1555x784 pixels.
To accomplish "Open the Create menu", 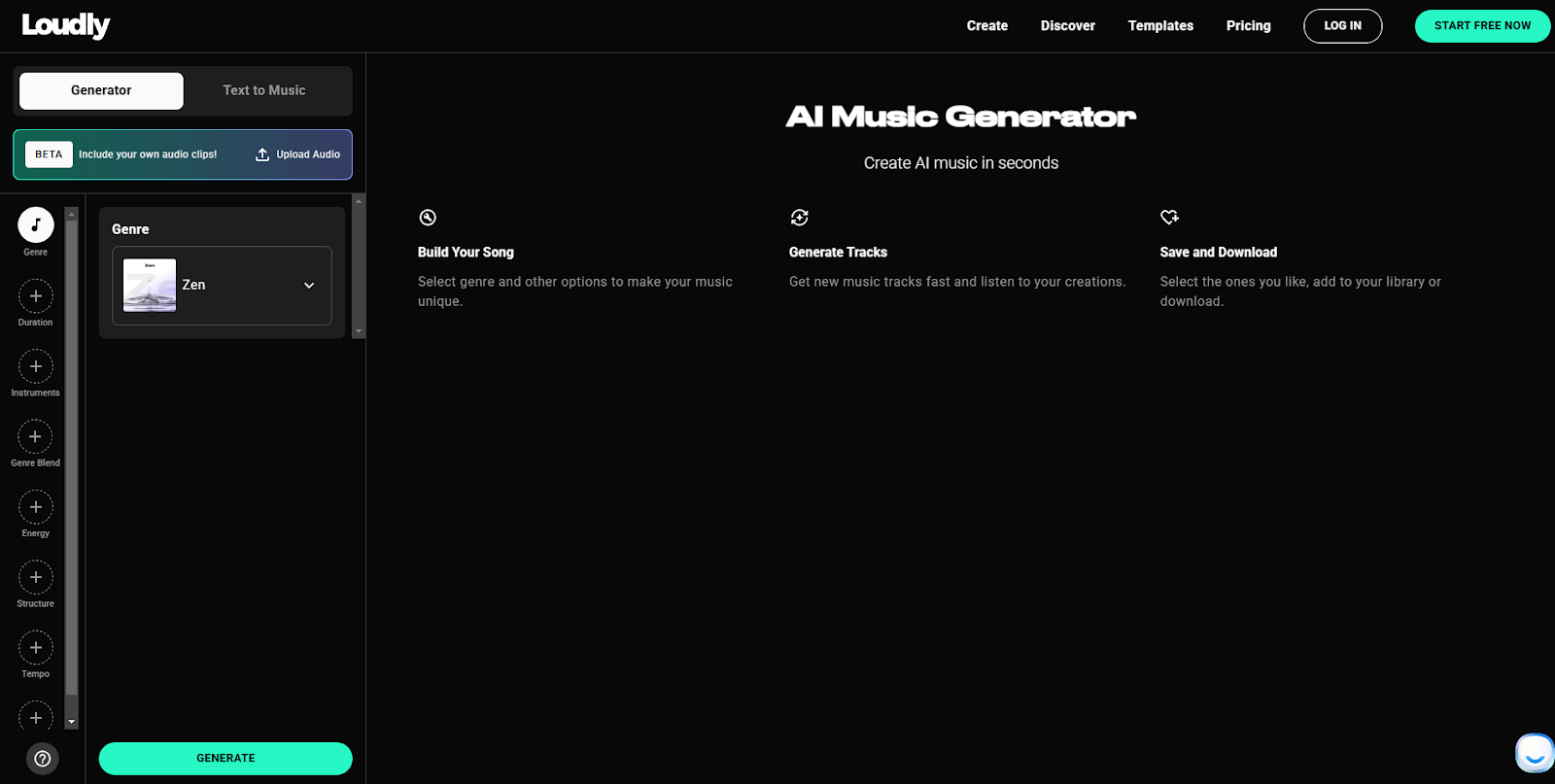I will (x=987, y=26).
